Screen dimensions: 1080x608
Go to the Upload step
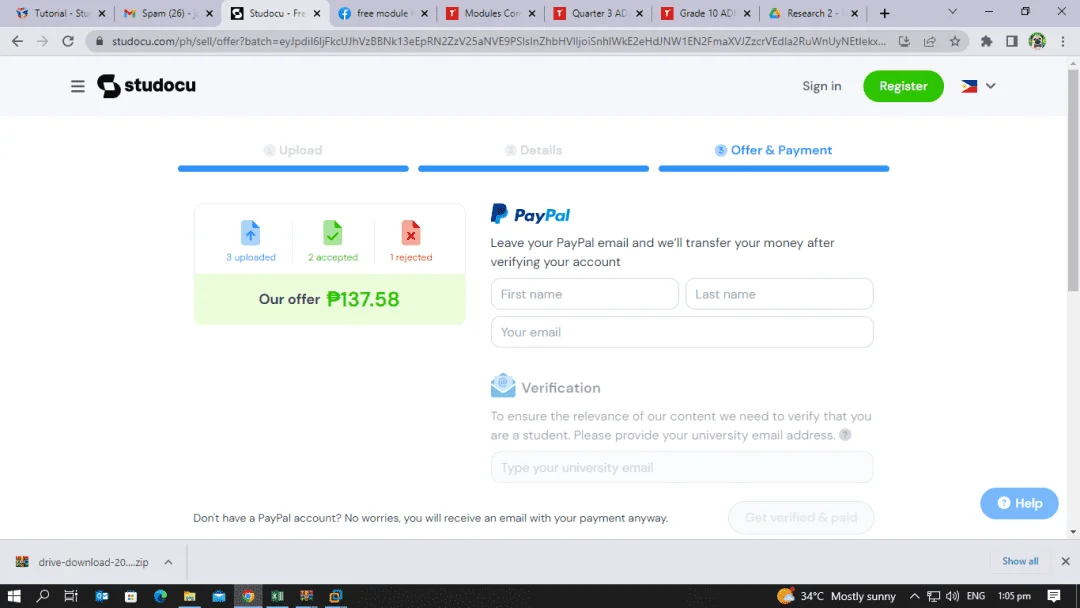point(293,150)
